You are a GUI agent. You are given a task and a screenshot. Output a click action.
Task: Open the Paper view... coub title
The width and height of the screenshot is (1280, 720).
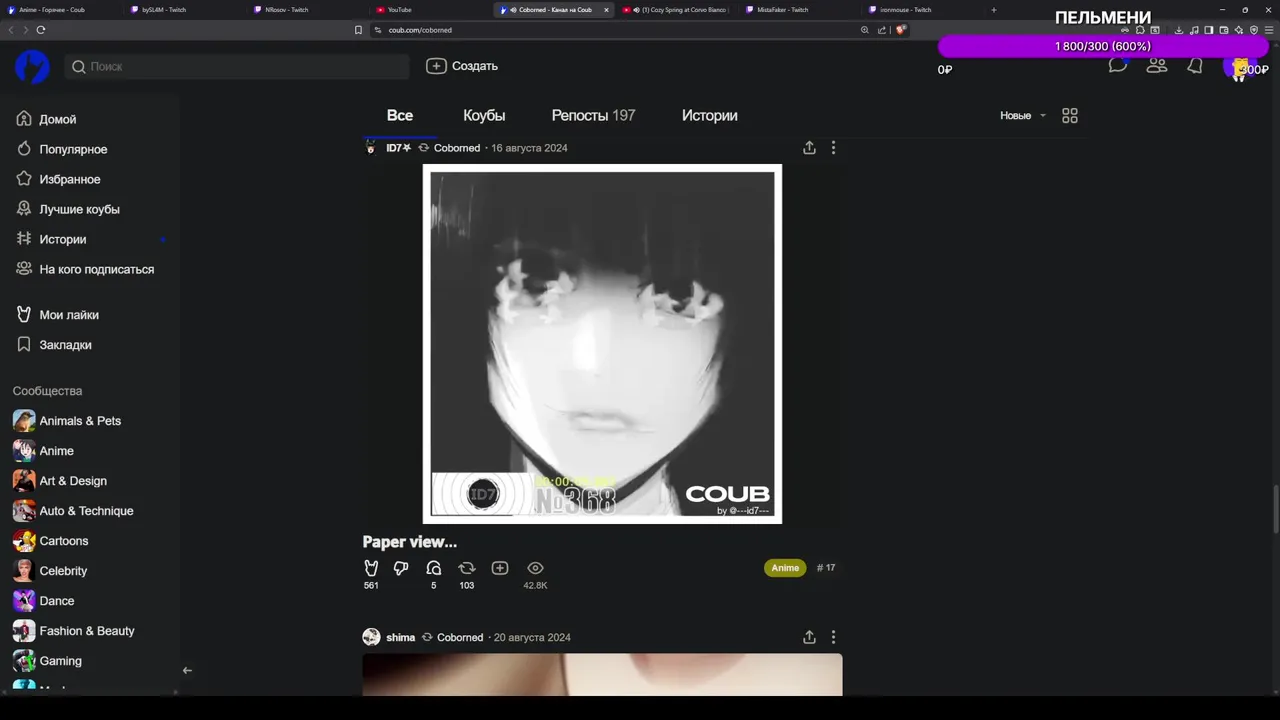[x=410, y=542]
